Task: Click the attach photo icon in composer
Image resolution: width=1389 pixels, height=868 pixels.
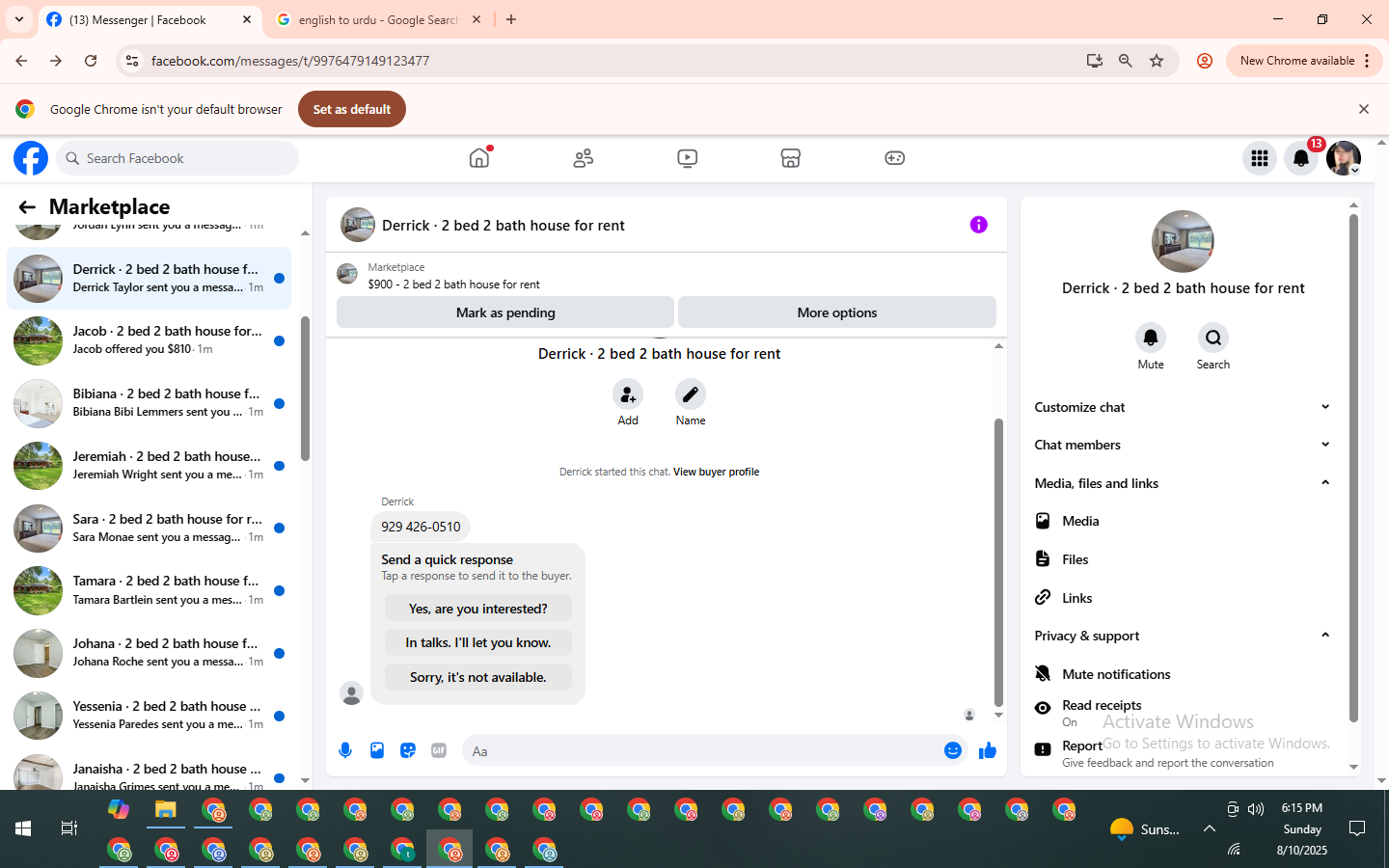Action: [377, 750]
